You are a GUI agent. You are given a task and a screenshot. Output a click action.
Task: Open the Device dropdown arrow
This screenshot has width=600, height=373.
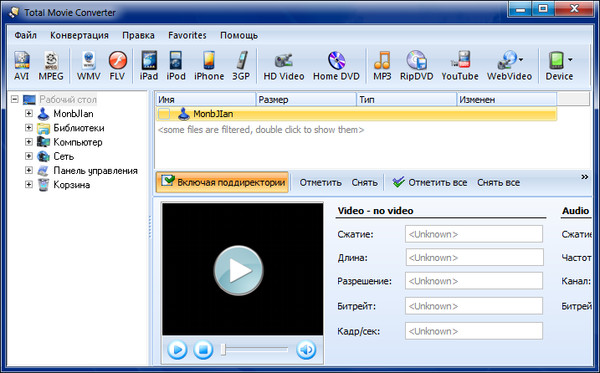tap(570, 60)
